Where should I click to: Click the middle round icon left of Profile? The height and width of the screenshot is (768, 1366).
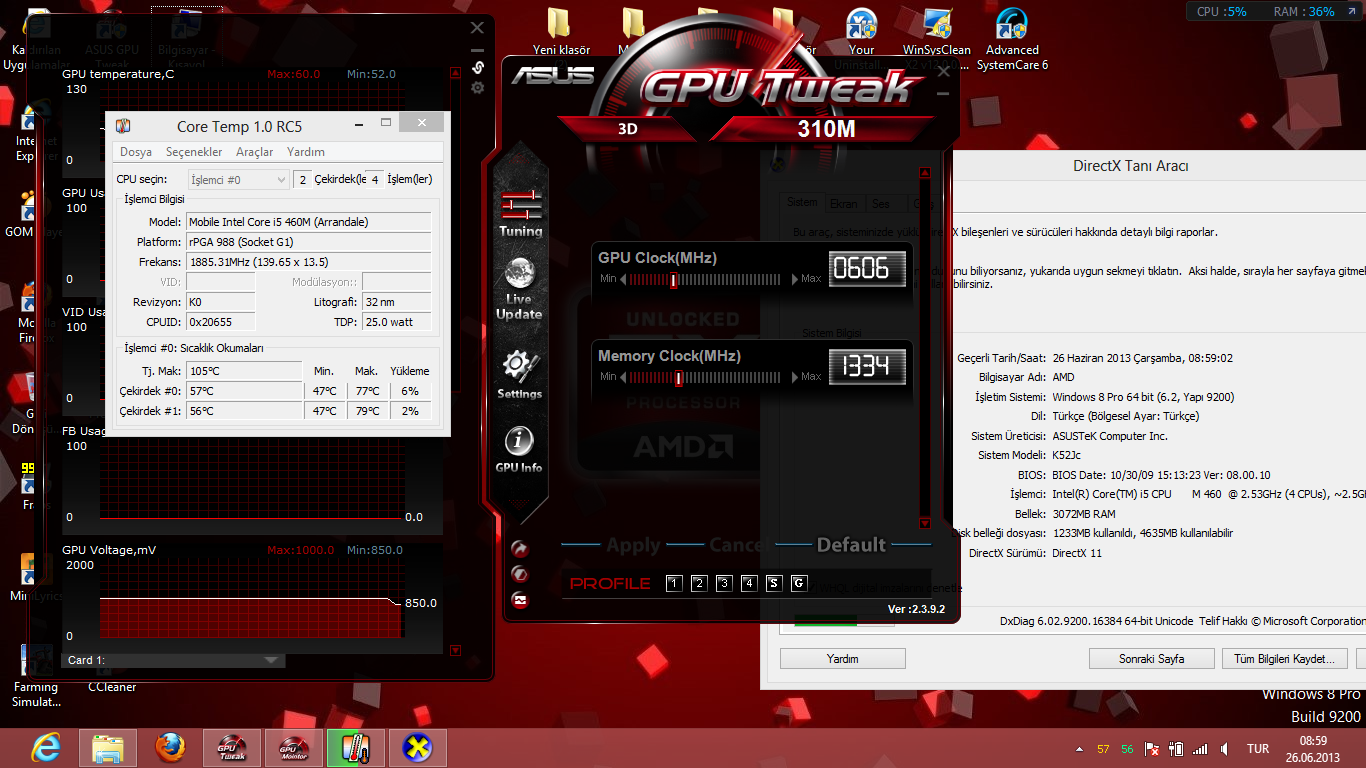519,574
